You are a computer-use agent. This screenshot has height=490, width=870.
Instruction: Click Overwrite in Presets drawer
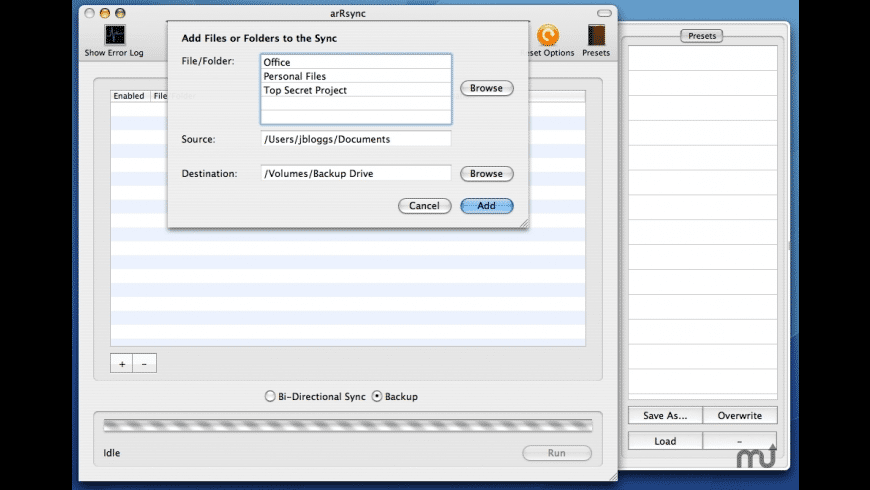click(x=740, y=416)
